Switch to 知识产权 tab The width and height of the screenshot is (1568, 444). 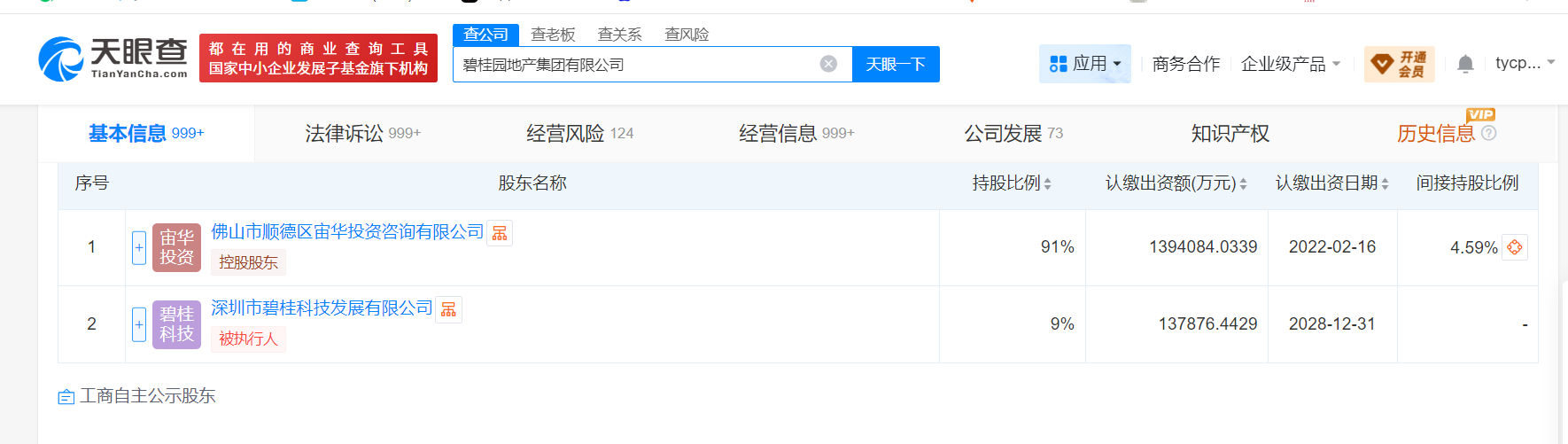(1230, 133)
